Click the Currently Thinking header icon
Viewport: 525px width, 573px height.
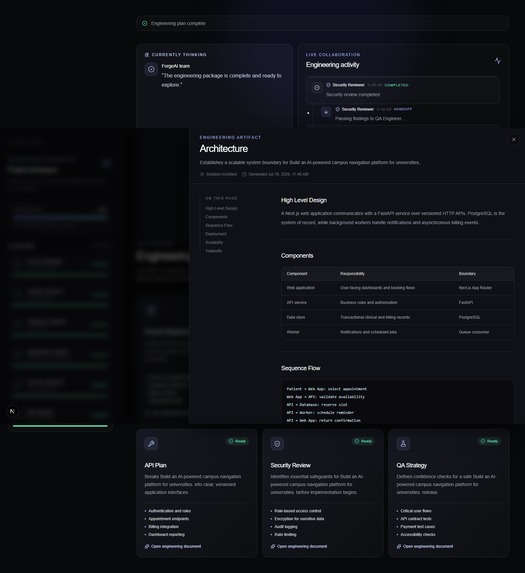[147, 54]
